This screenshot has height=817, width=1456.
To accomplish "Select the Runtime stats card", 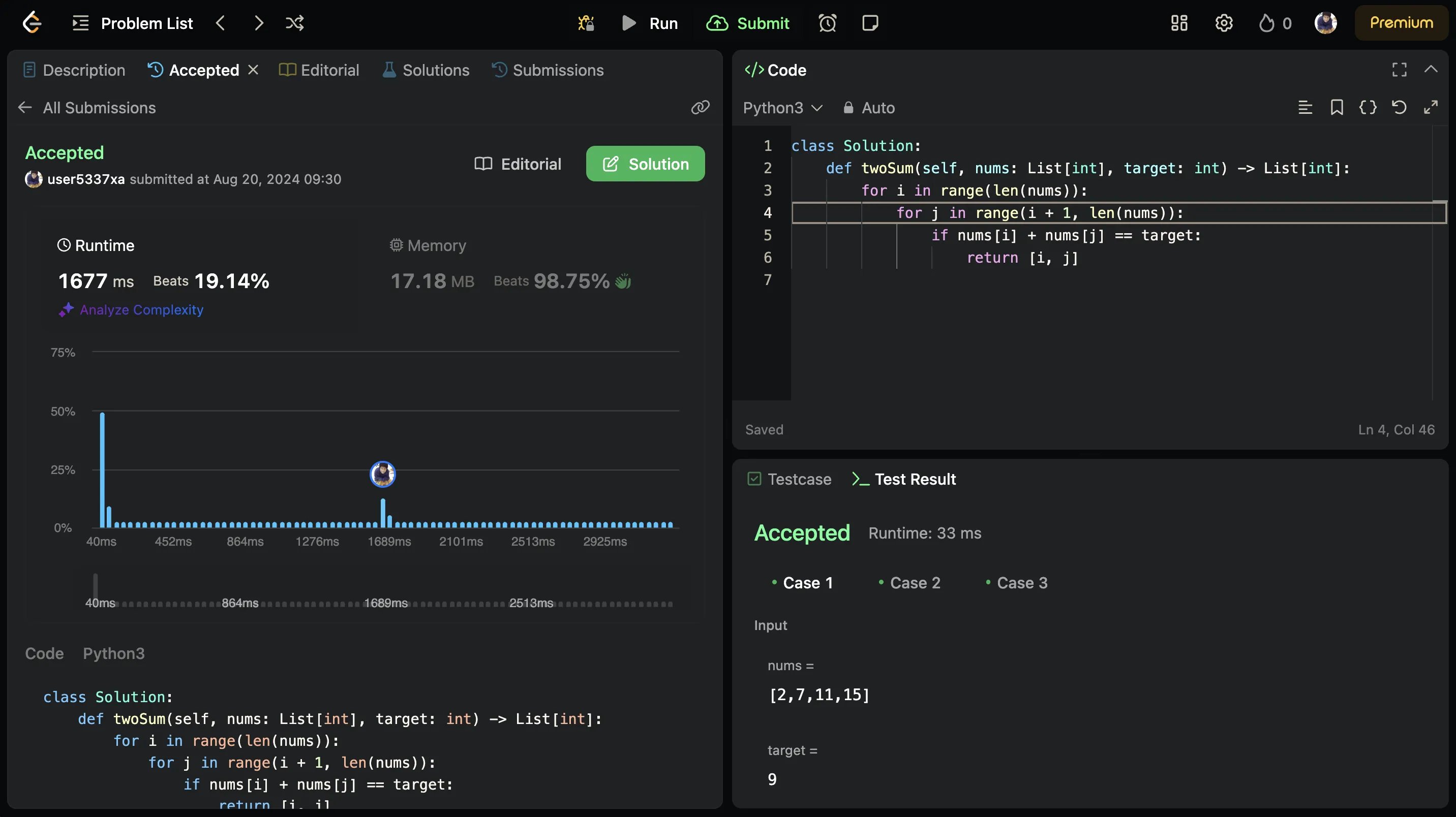I will click(x=198, y=277).
